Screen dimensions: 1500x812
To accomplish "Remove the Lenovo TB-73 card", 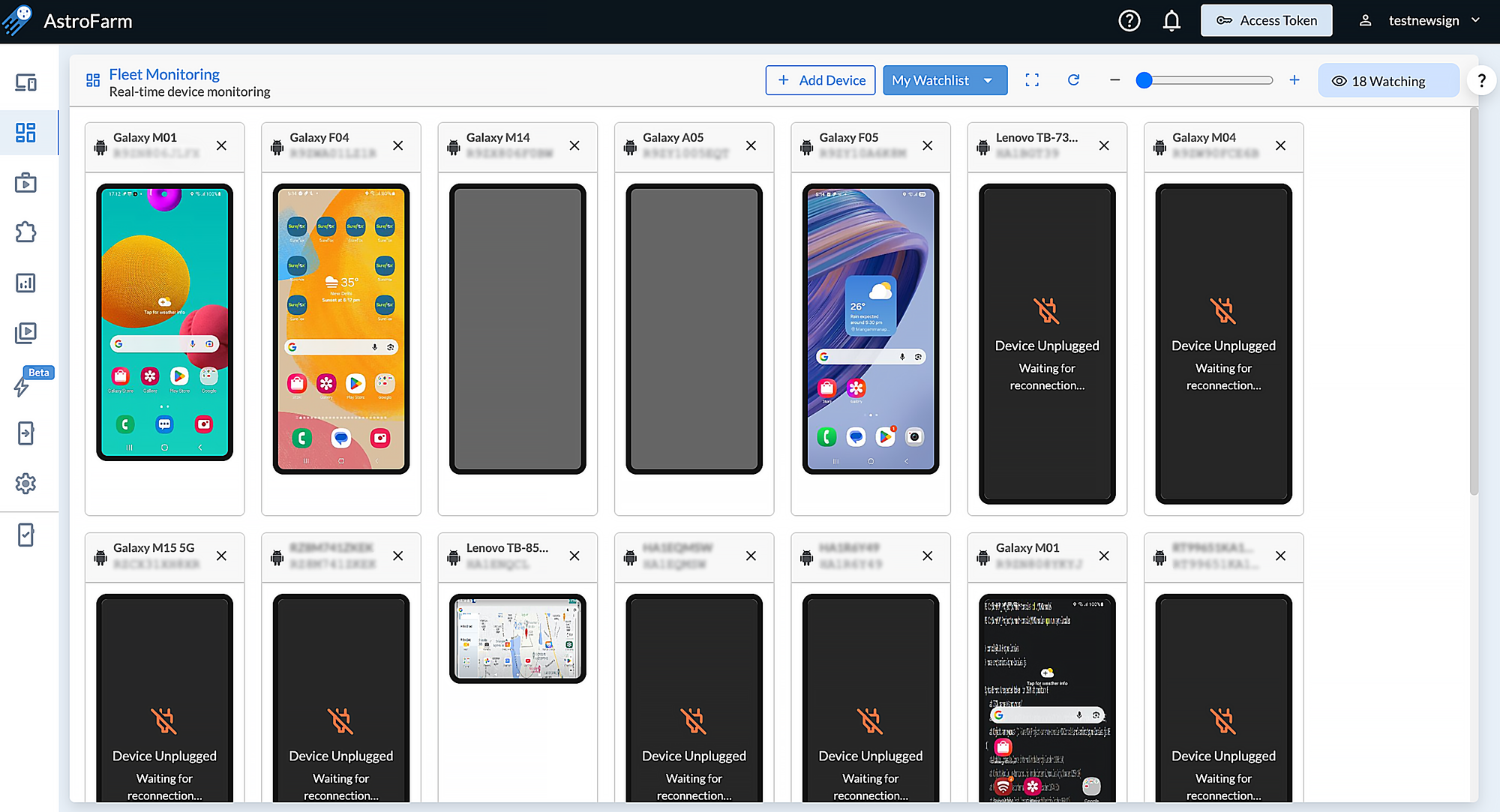I will tap(1104, 145).
